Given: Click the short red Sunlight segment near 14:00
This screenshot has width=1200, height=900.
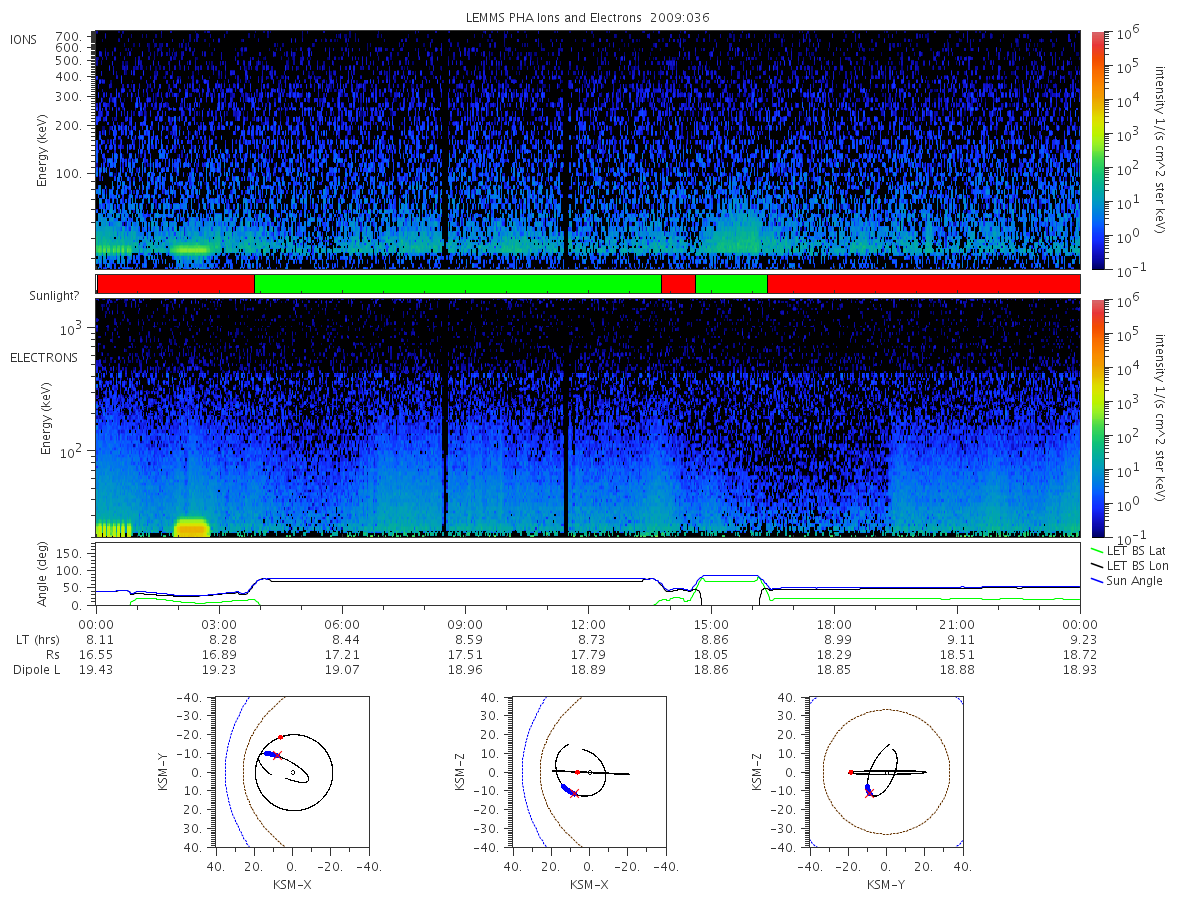Looking at the screenshot, I should [x=678, y=284].
